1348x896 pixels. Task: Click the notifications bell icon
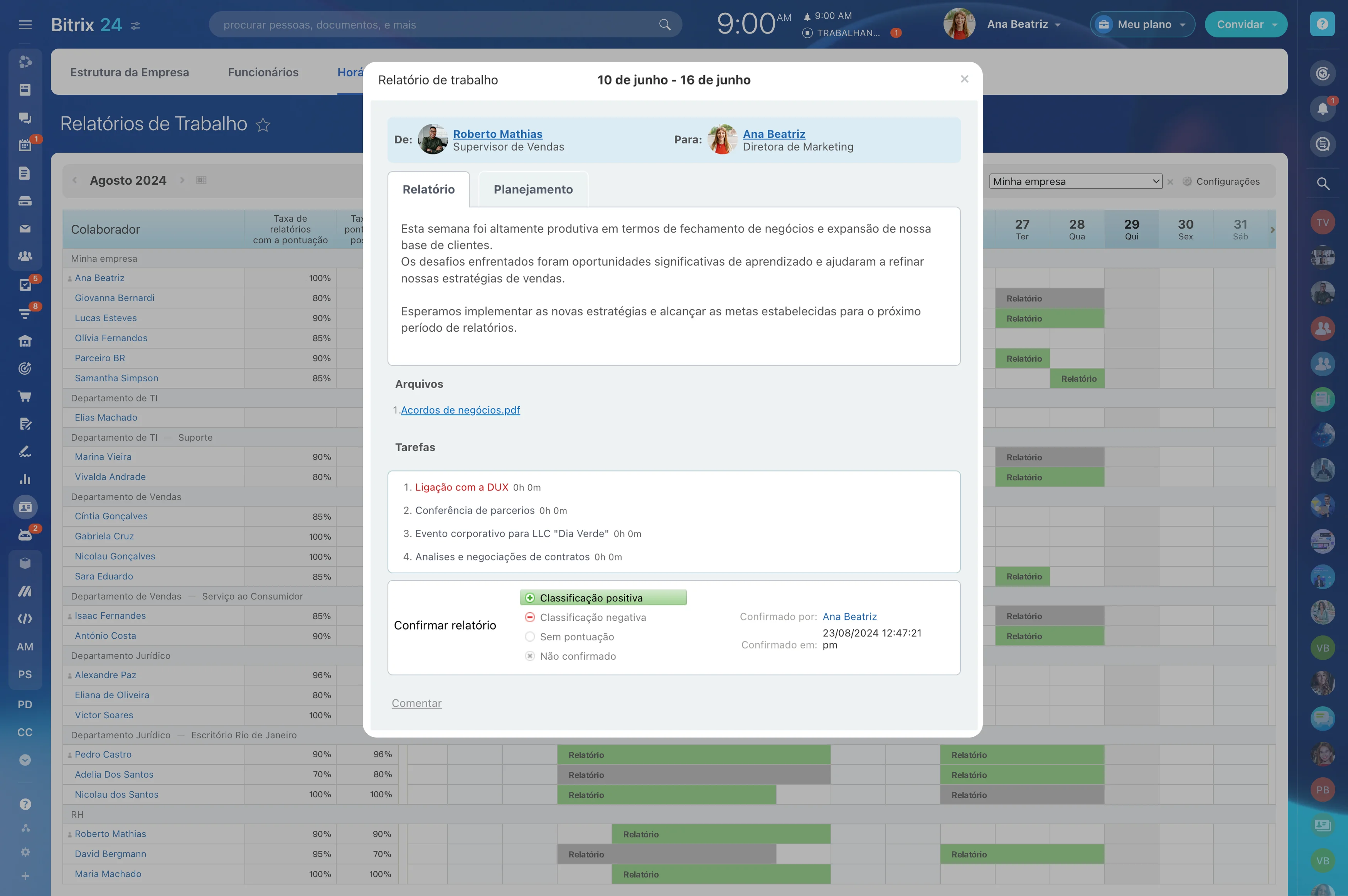click(1322, 109)
